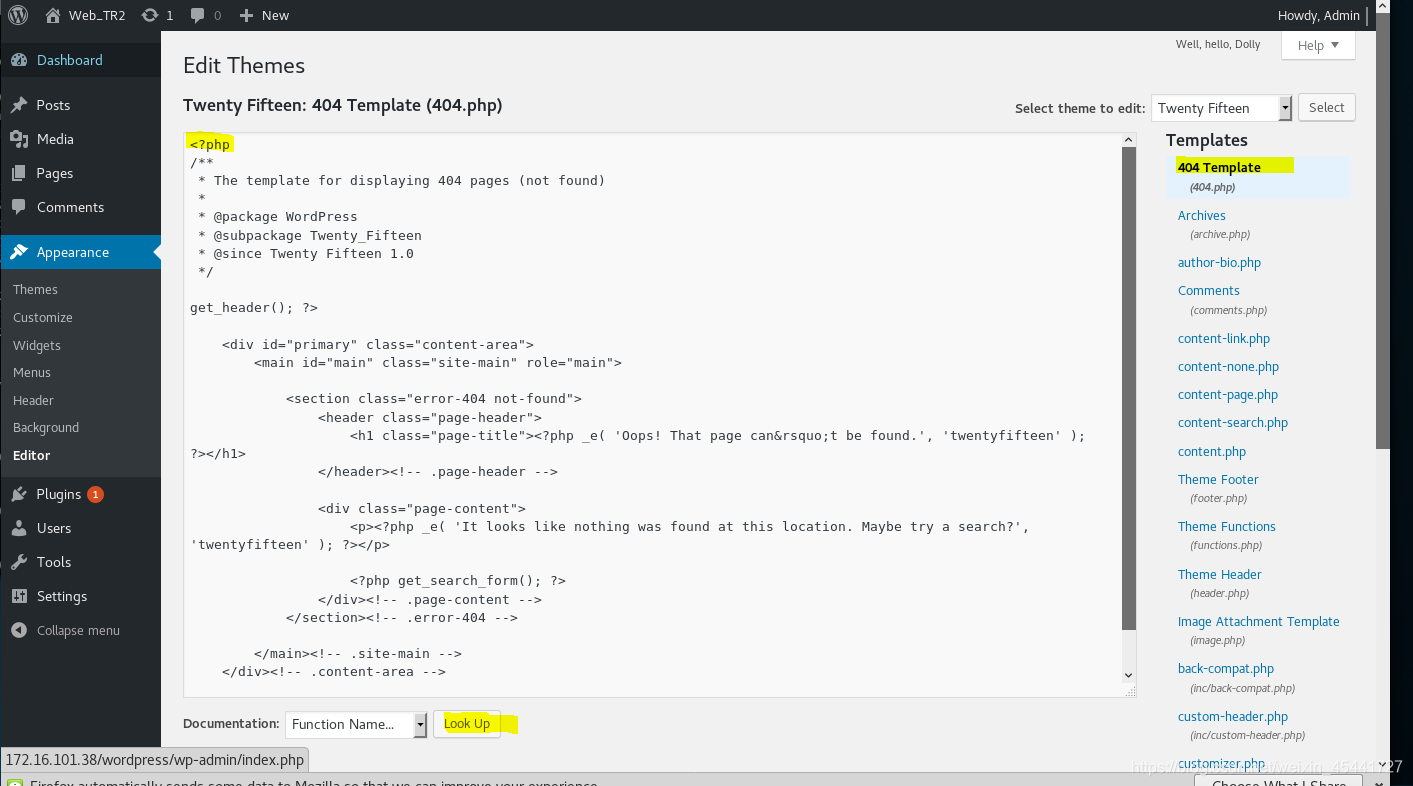Open the Media sidebar icon

pos(19,139)
